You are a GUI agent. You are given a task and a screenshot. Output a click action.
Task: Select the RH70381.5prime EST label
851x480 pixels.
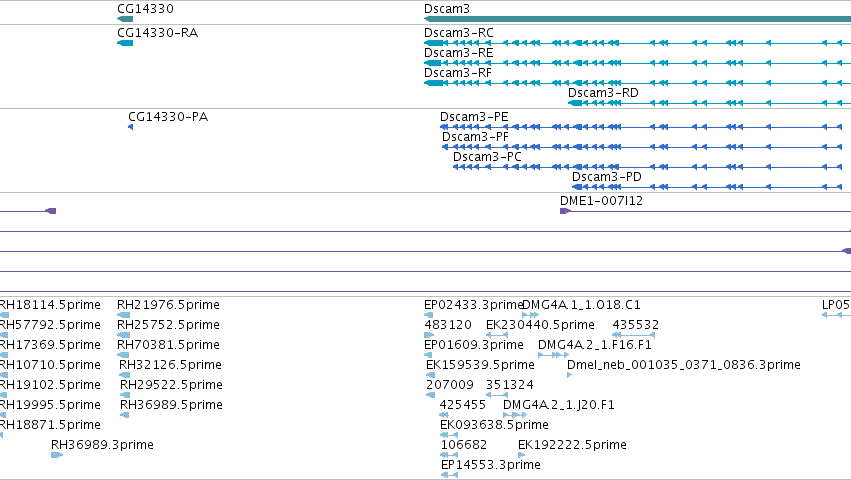click(168, 345)
